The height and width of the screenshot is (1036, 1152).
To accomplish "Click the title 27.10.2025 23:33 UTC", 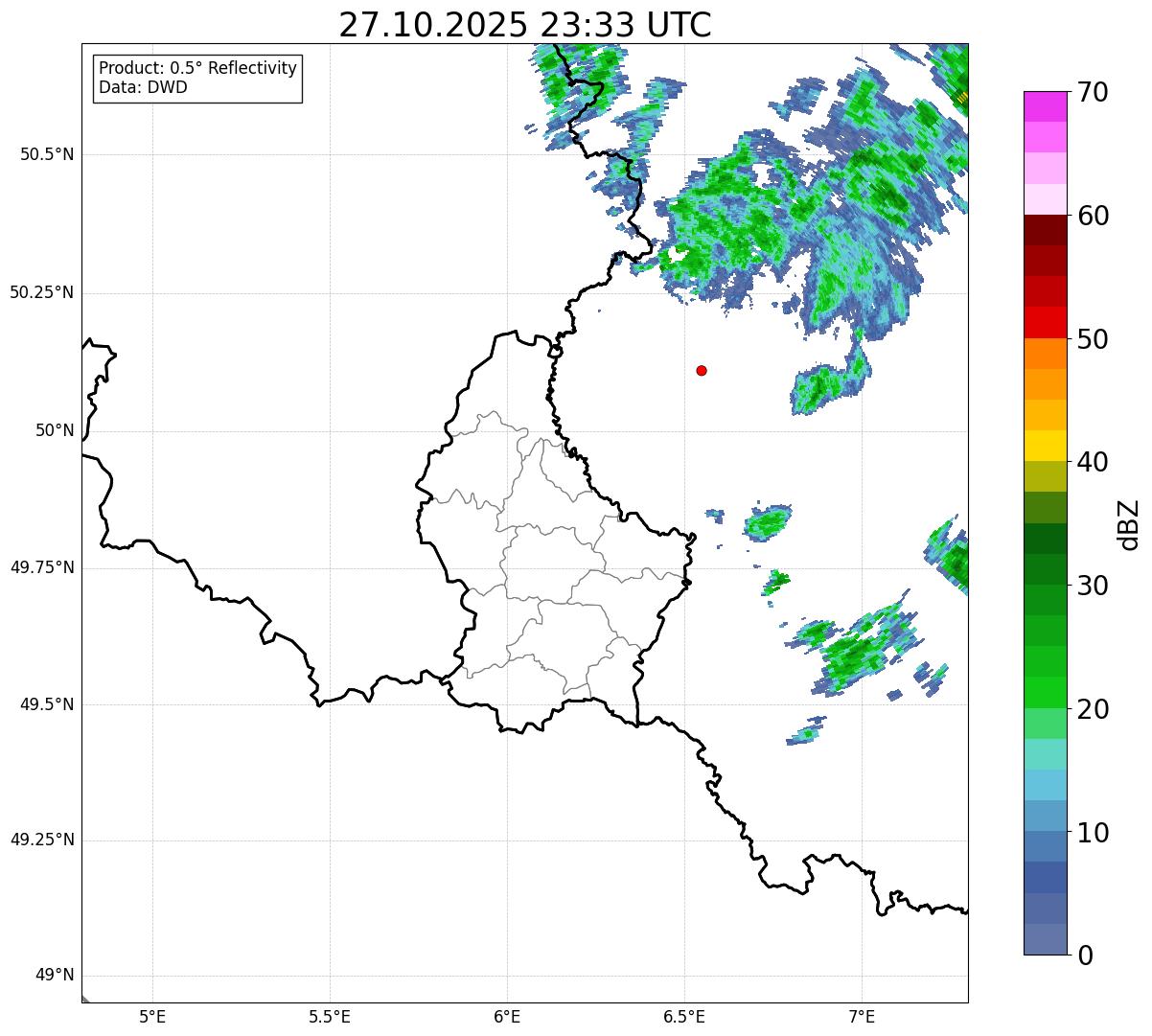I will 525,25.
